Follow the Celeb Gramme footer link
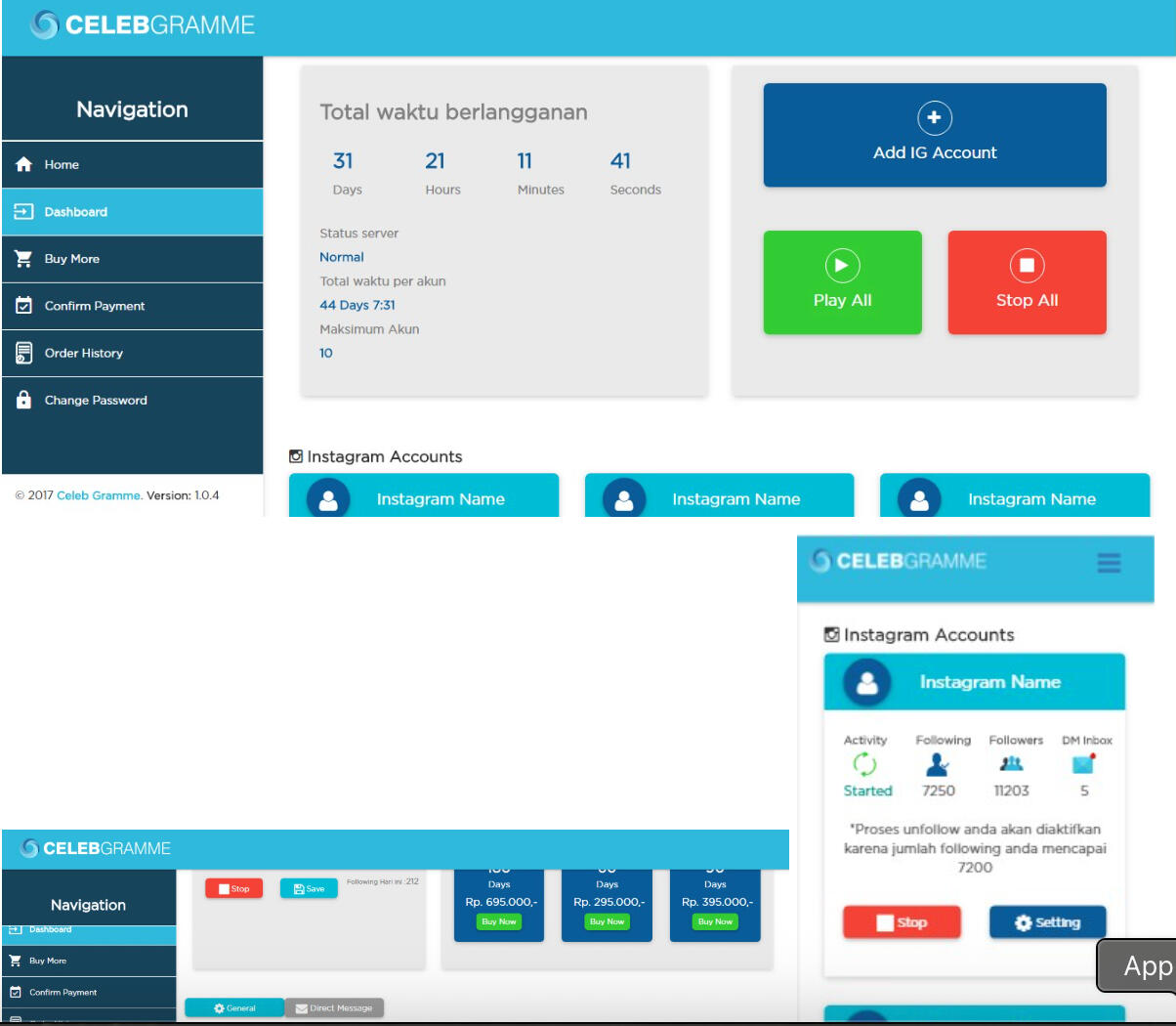Viewport: 1176px width, 1026px height. click(x=99, y=495)
